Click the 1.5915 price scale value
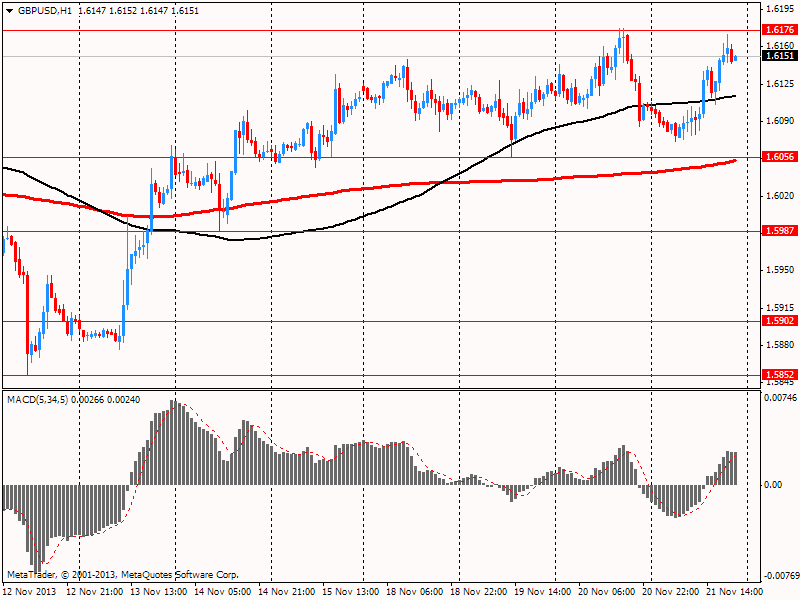Screen dimensions: 800x600 click(780, 308)
